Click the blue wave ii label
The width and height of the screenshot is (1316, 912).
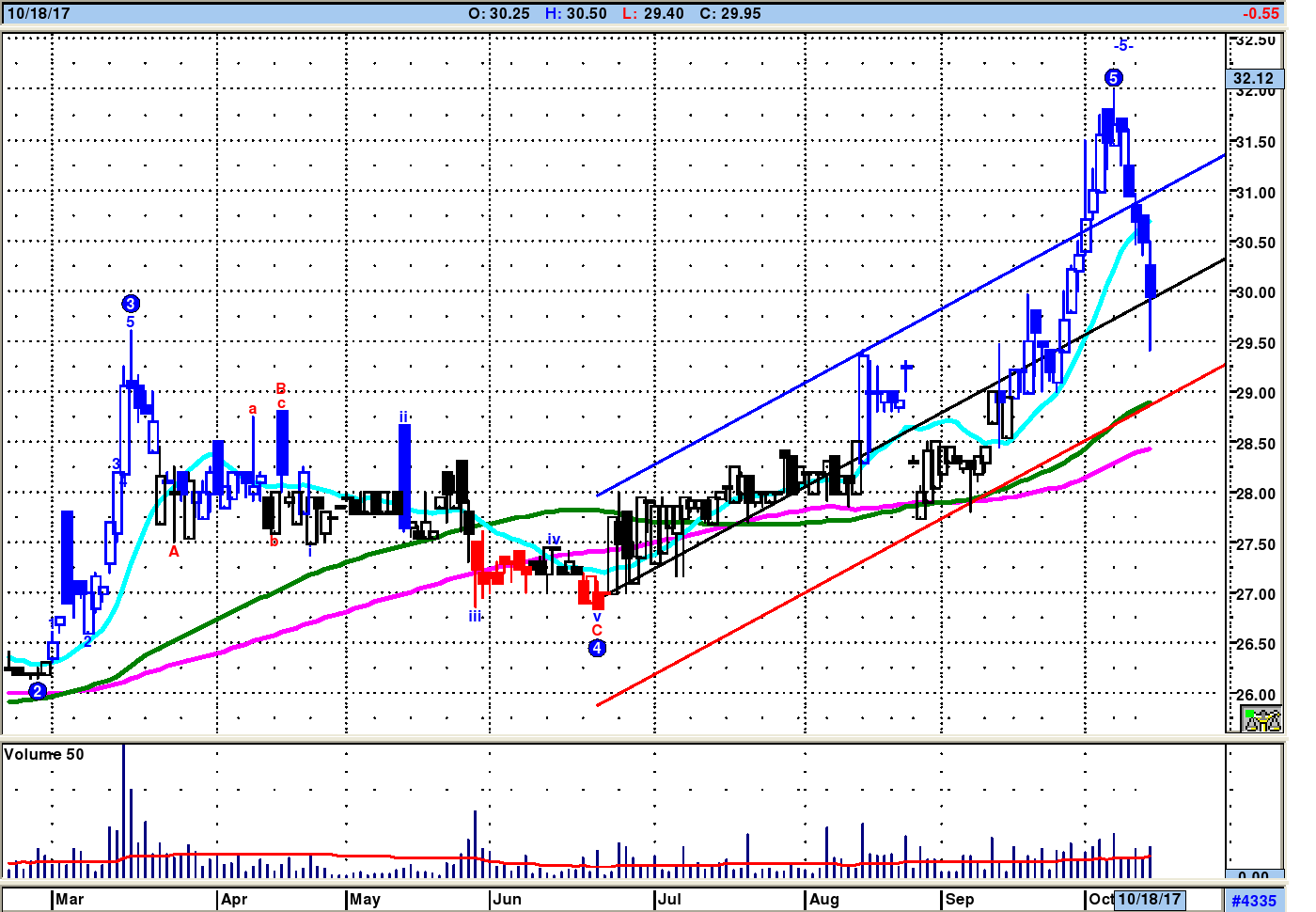coord(403,417)
